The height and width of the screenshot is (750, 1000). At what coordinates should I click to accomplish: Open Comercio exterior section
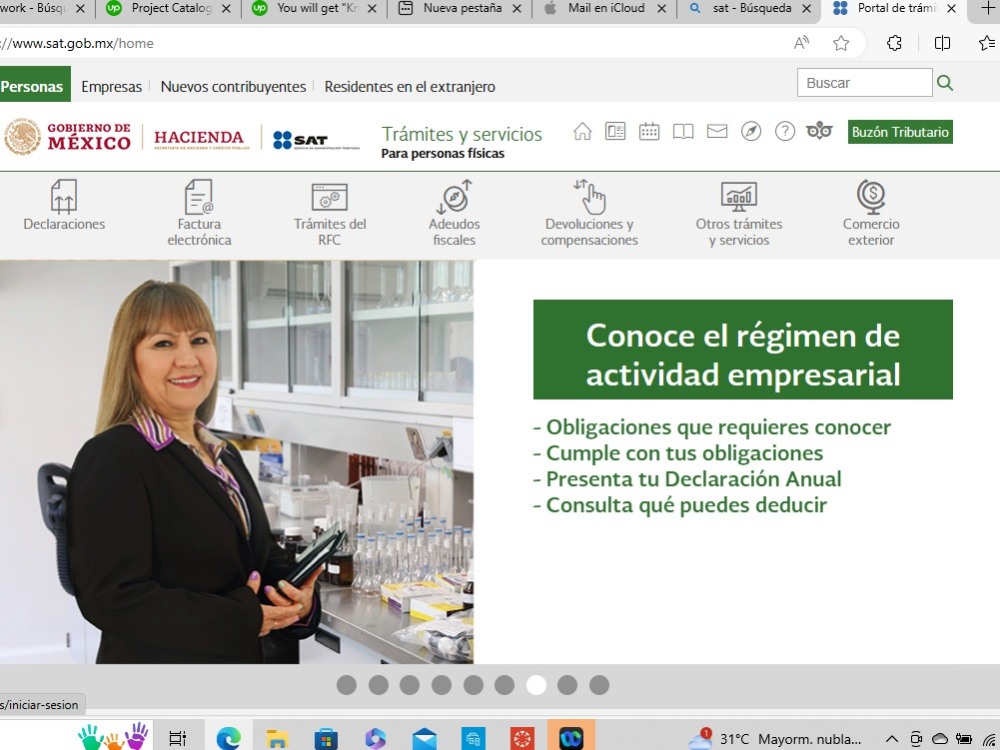pos(871,214)
